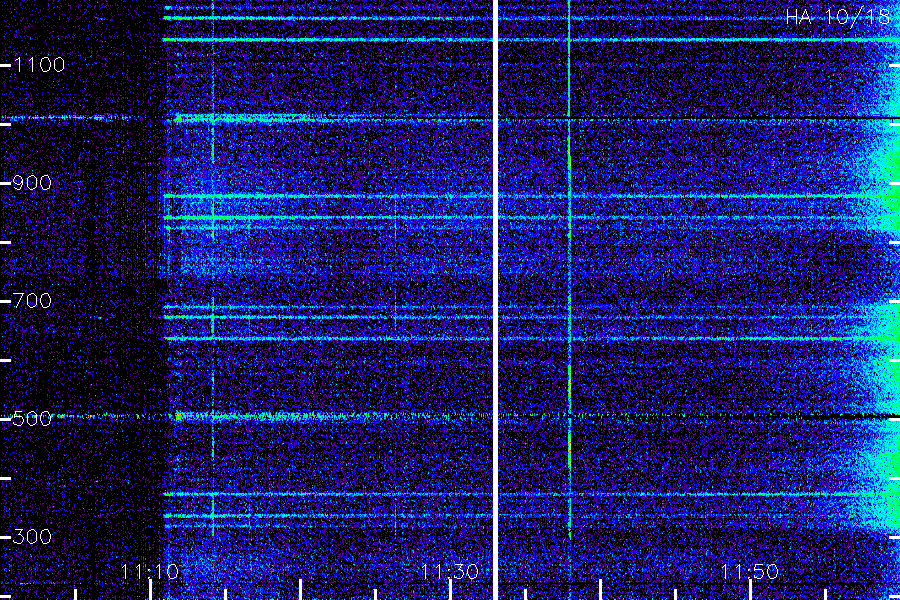Click the HA 10/18 corner label
The image size is (900, 600).
click(x=838, y=17)
